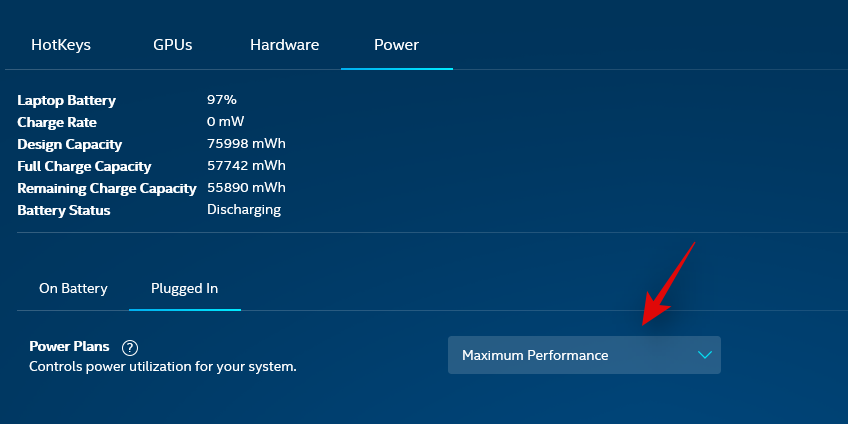Click the power utilization description text
This screenshot has width=848, height=424.
(x=163, y=367)
